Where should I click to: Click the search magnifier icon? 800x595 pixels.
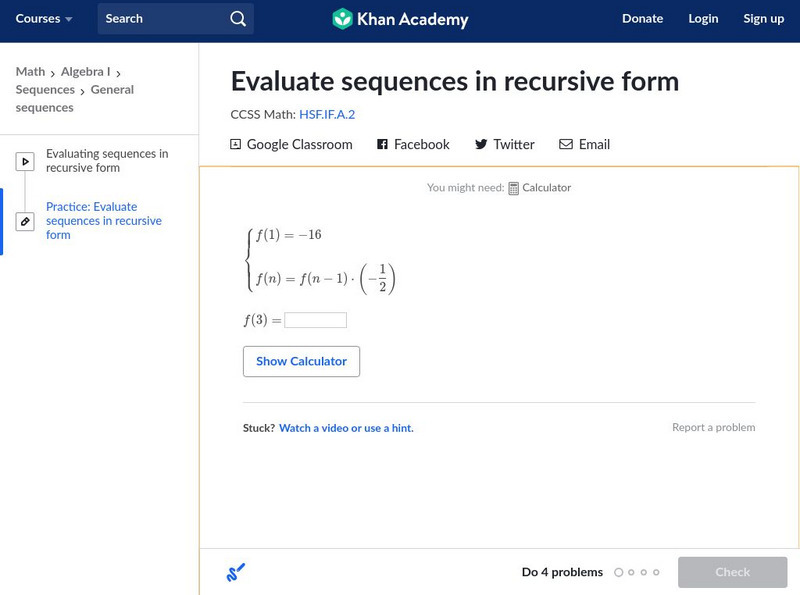tap(238, 19)
